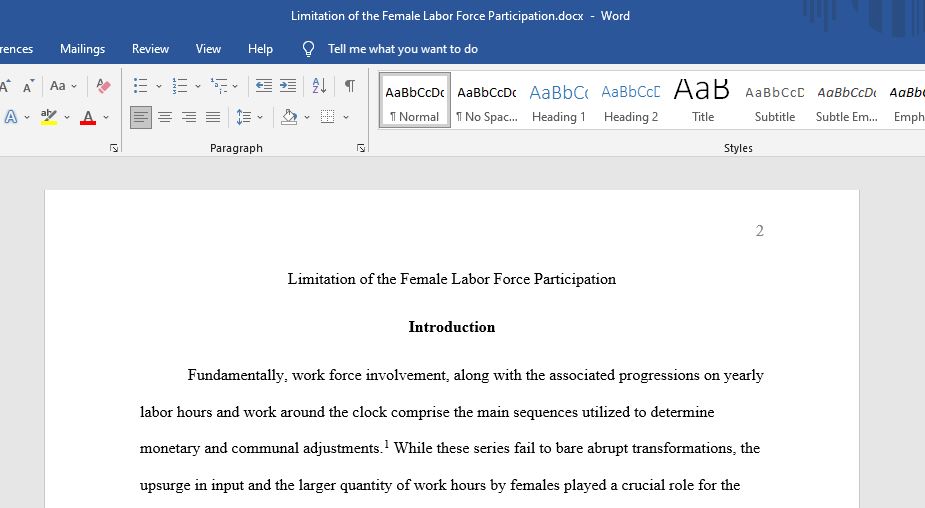Apply the Heading 2 style

point(631,100)
